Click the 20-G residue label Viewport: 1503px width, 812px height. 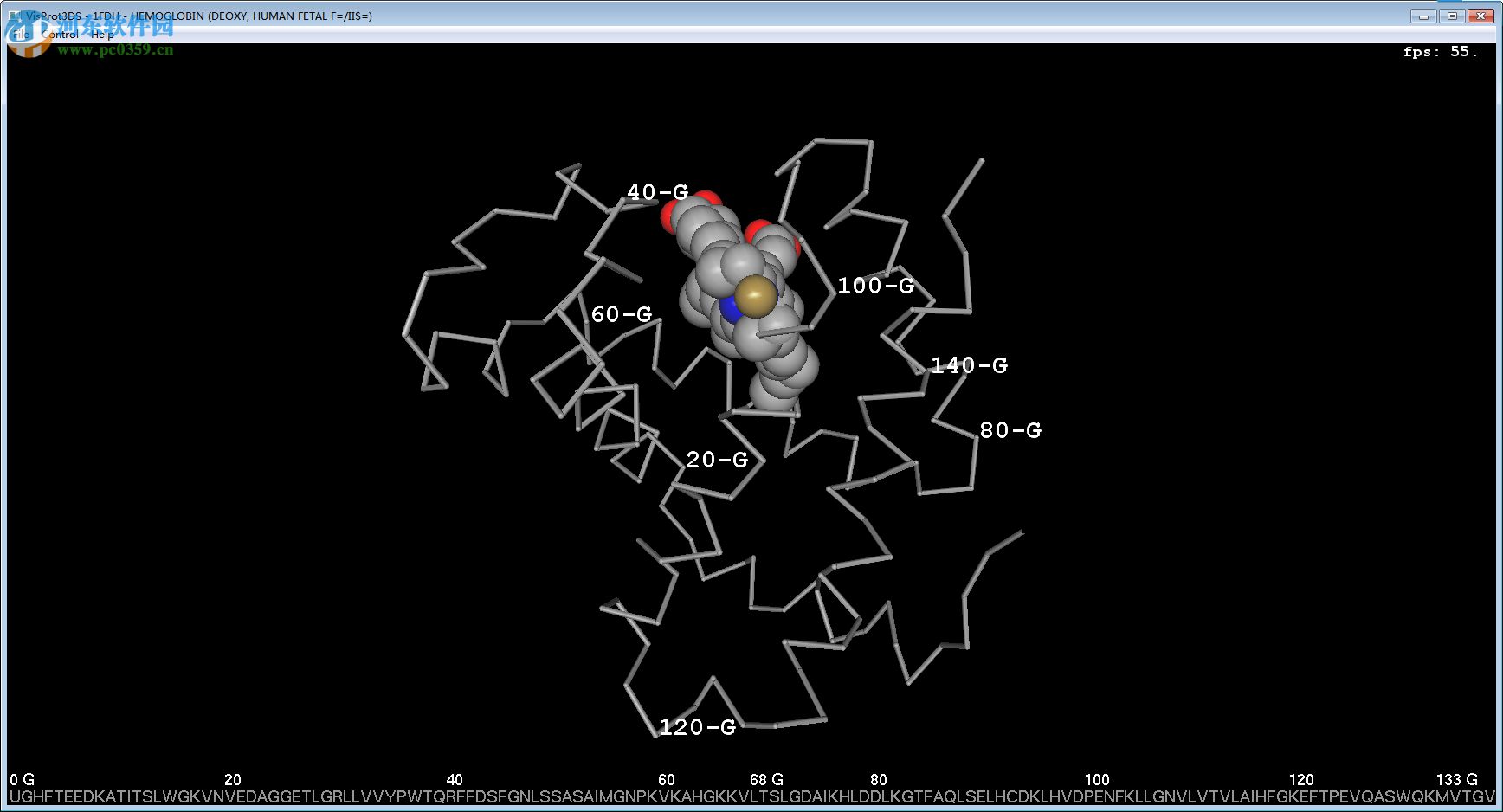pyautogui.click(x=717, y=460)
